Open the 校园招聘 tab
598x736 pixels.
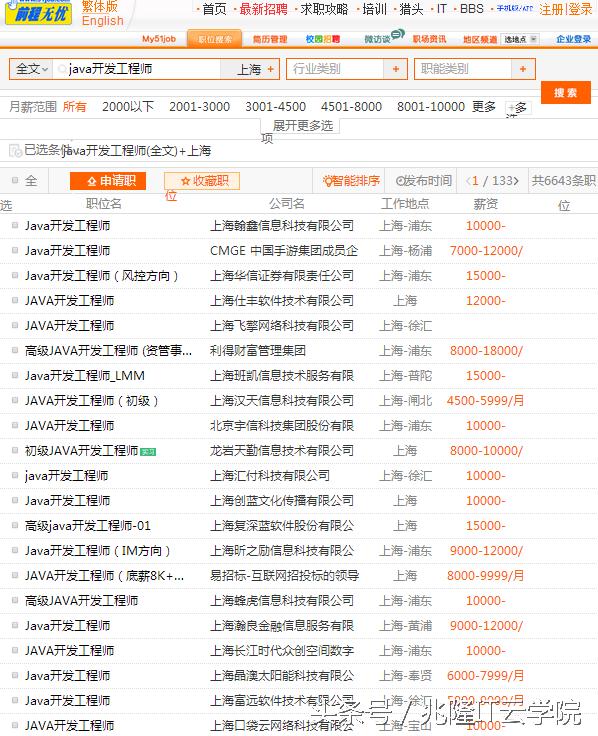(323, 39)
